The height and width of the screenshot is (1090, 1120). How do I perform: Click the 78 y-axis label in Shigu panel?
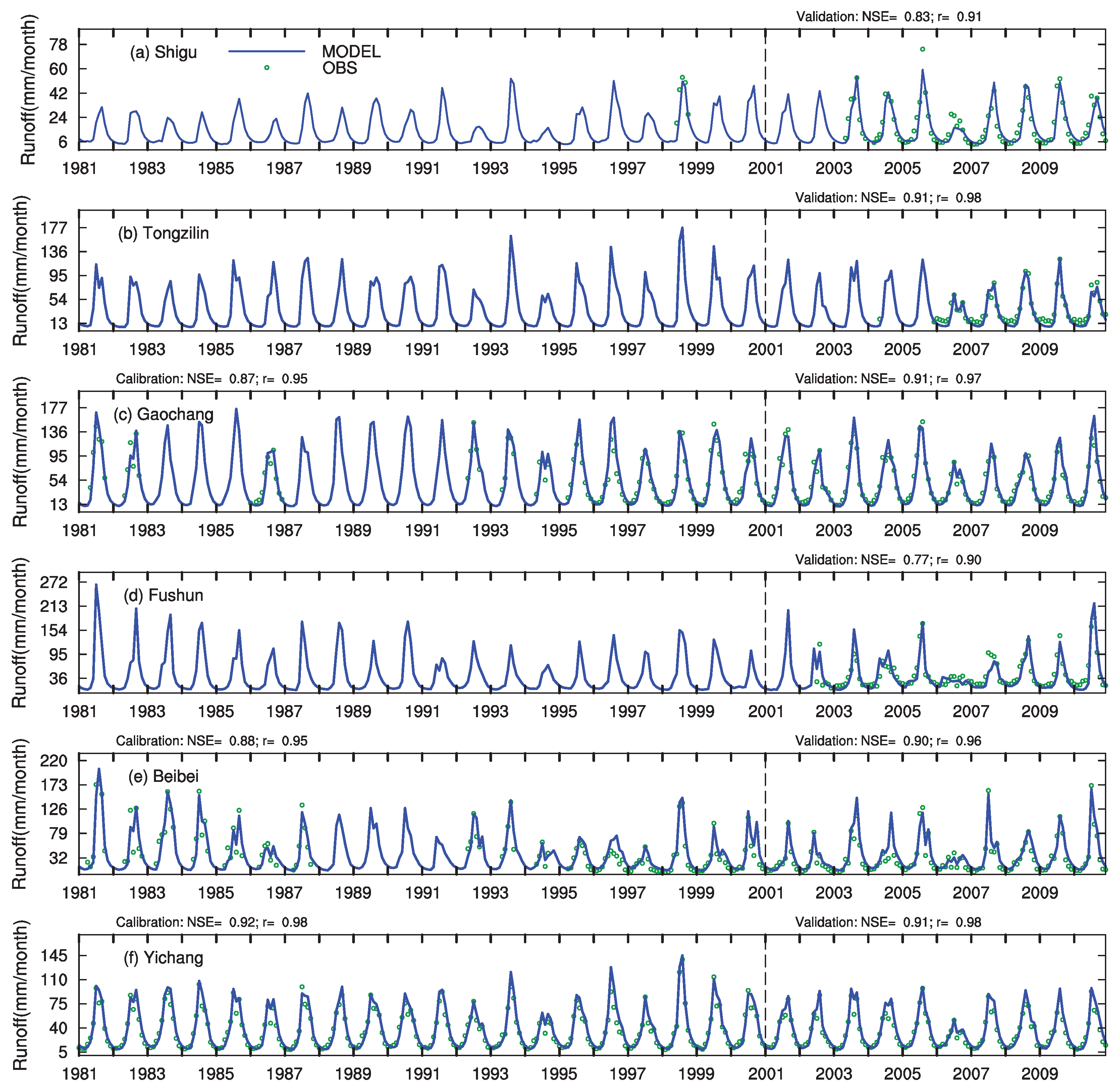[59, 44]
